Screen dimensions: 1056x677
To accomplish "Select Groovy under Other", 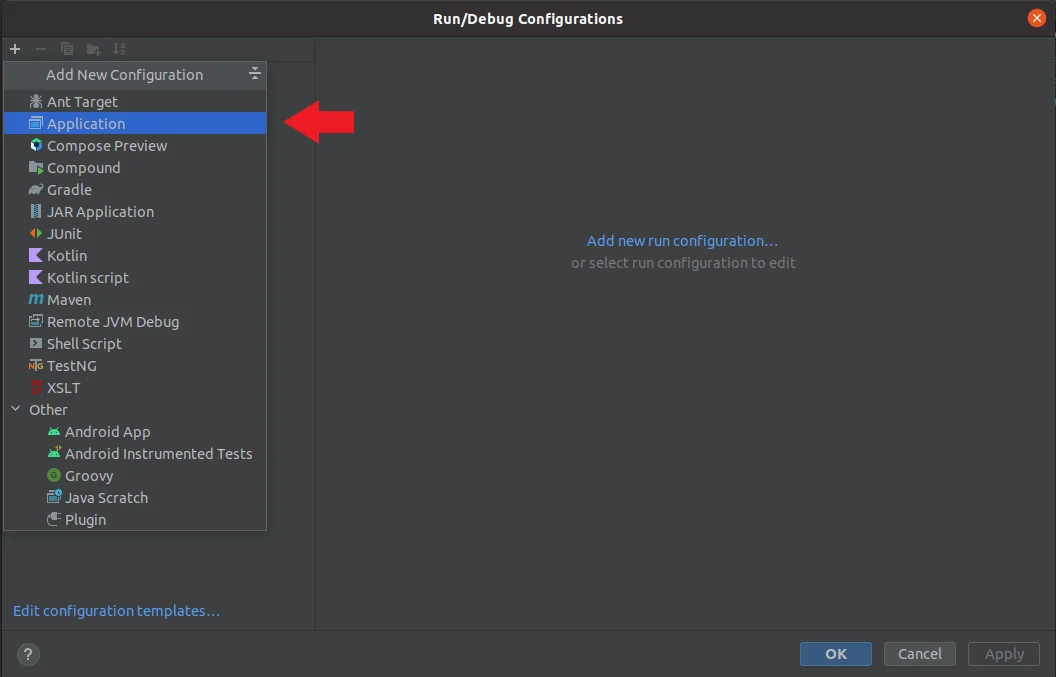I will 135,476.
